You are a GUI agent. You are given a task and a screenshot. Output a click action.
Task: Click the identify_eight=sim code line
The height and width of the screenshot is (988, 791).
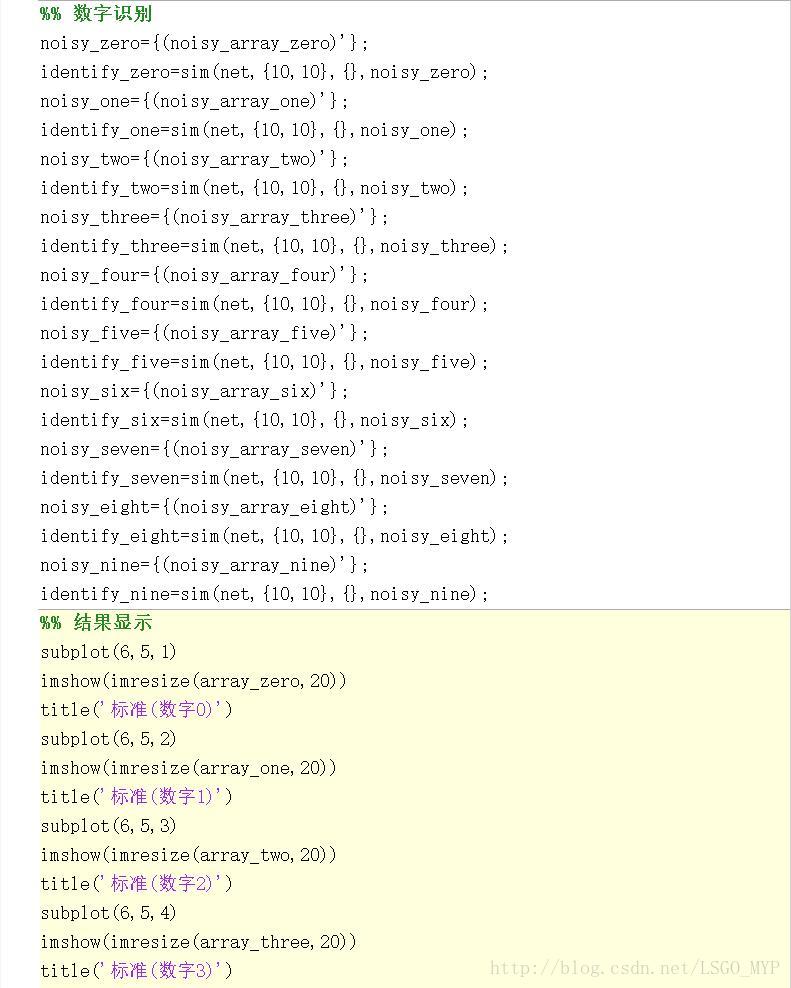click(x=274, y=536)
